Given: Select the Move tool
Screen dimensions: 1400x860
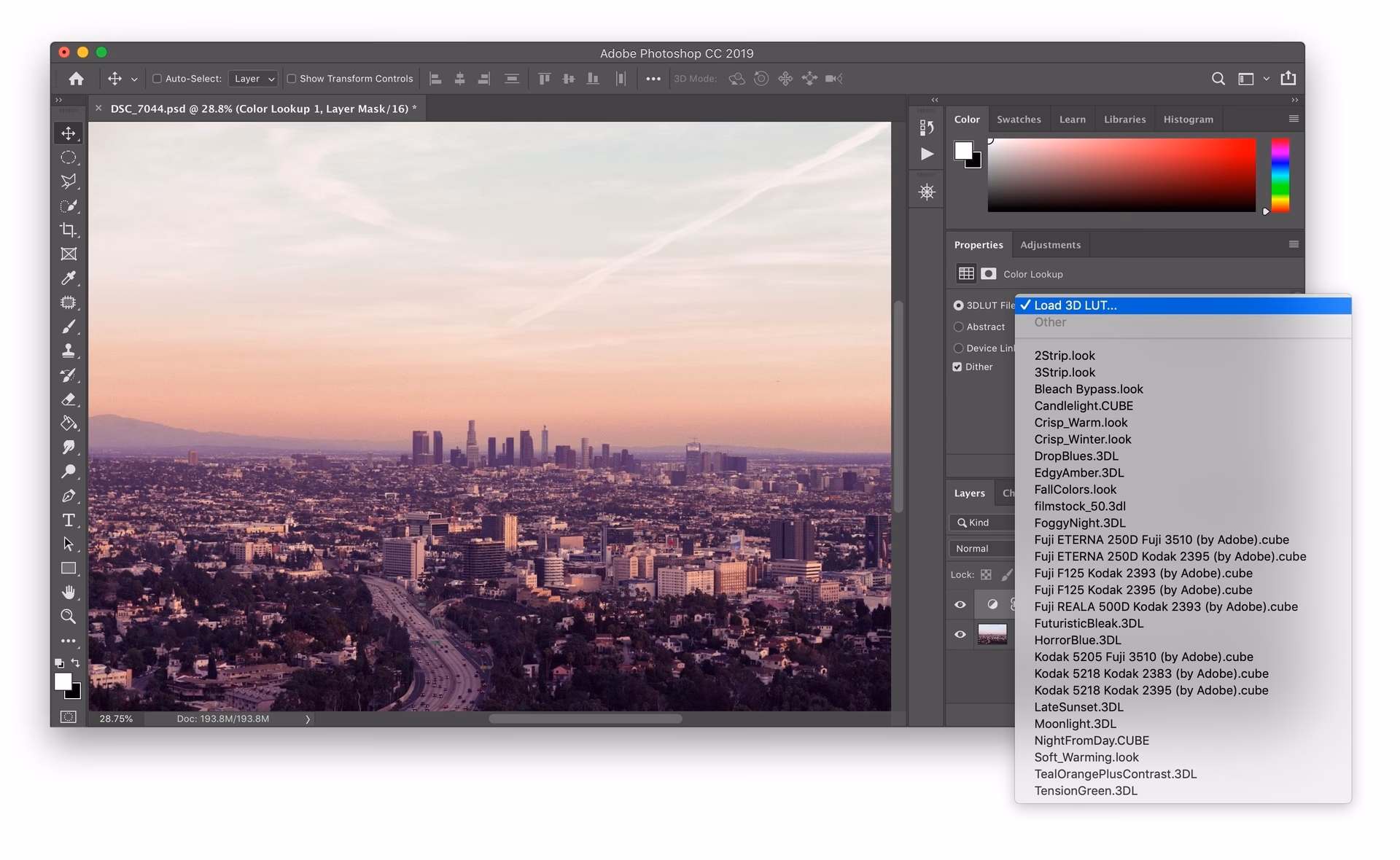Looking at the screenshot, I should click(69, 133).
